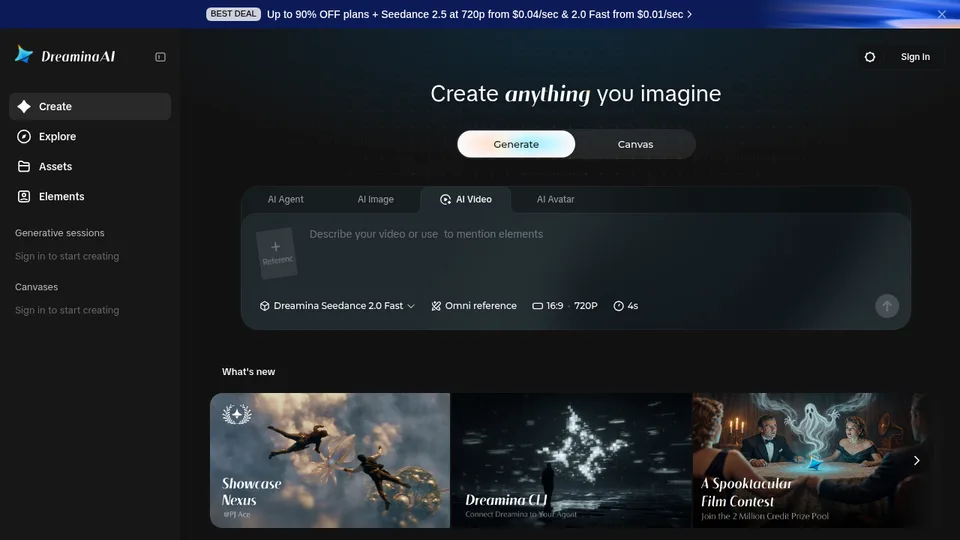Open the Dreamina CLI card

[571, 460]
